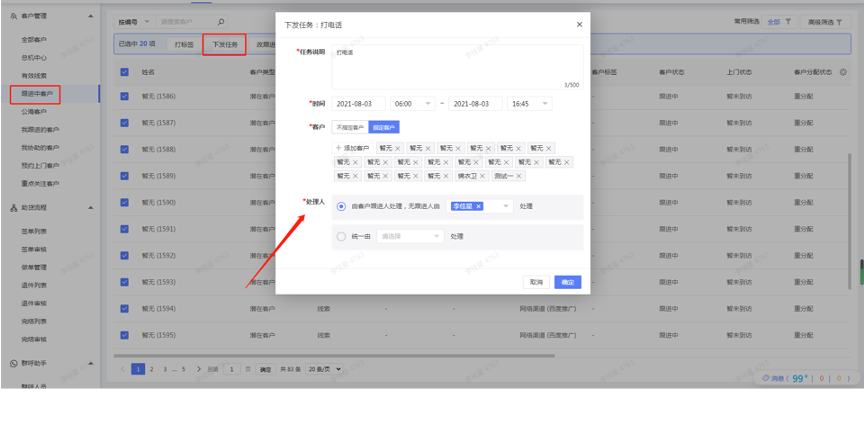Click the page-jump number input
This screenshot has width=864, height=422.
(x=232, y=369)
